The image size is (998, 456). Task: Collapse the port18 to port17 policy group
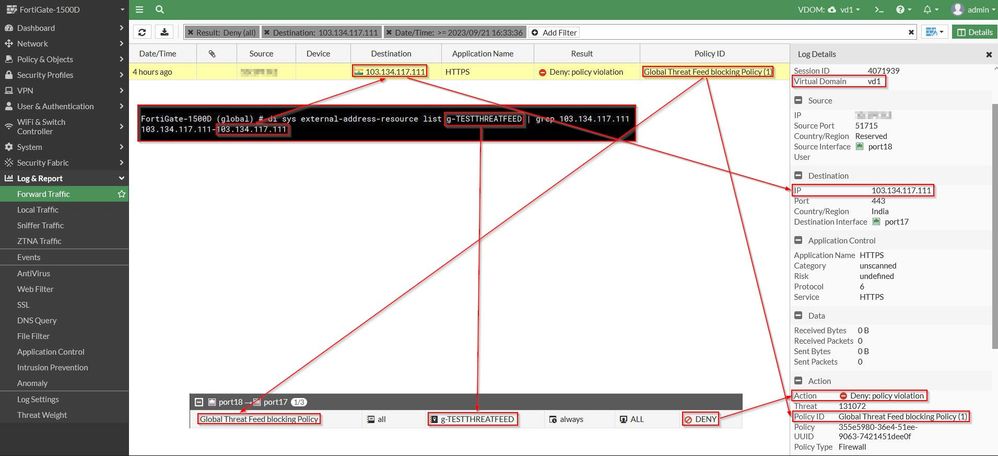(199, 403)
